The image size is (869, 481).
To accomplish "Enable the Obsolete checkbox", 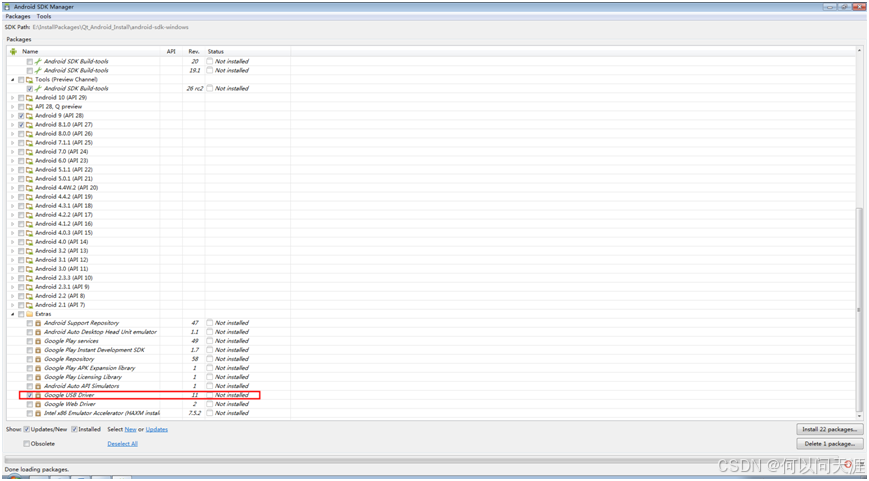I will coord(27,444).
